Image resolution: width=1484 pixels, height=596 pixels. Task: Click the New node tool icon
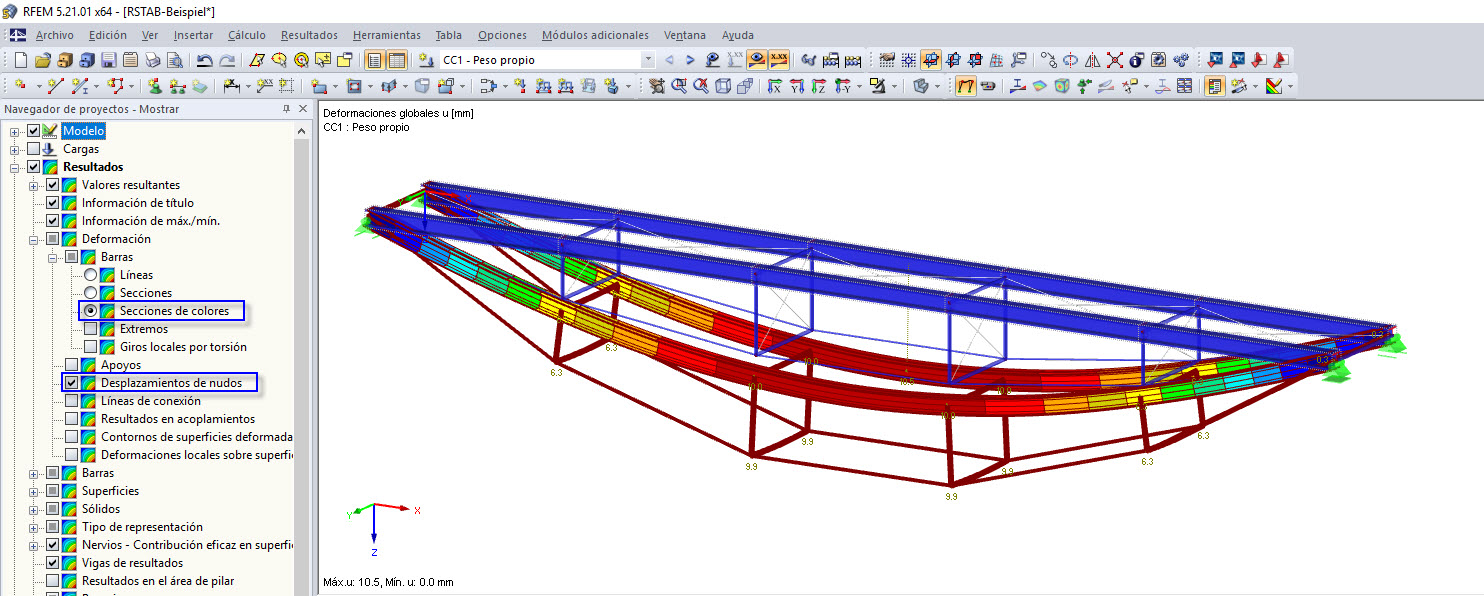pos(20,87)
